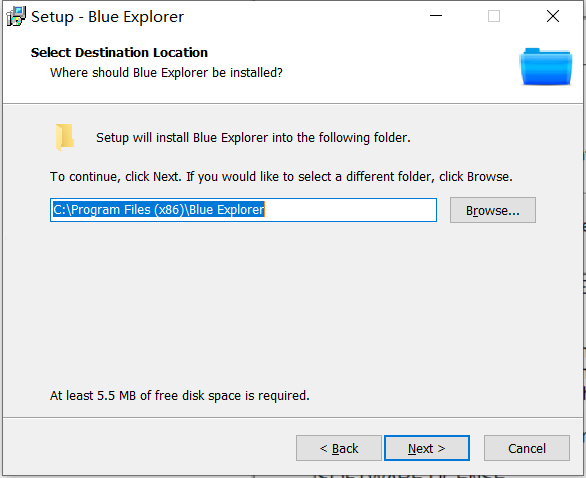Minimize the Setup window
The width and height of the screenshot is (586, 478).
(x=436, y=16)
